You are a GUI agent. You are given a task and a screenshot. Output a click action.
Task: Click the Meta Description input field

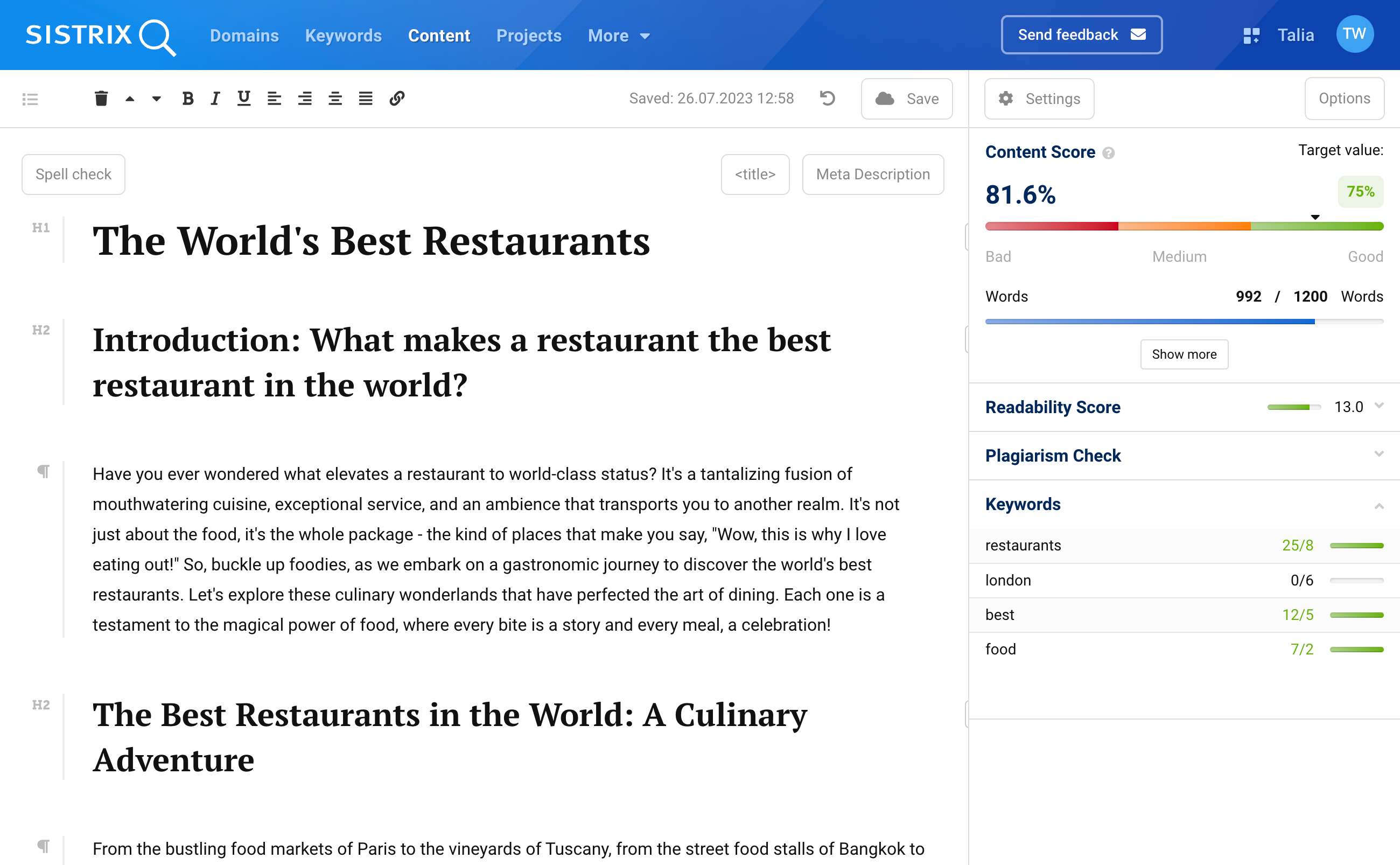pyautogui.click(x=871, y=175)
